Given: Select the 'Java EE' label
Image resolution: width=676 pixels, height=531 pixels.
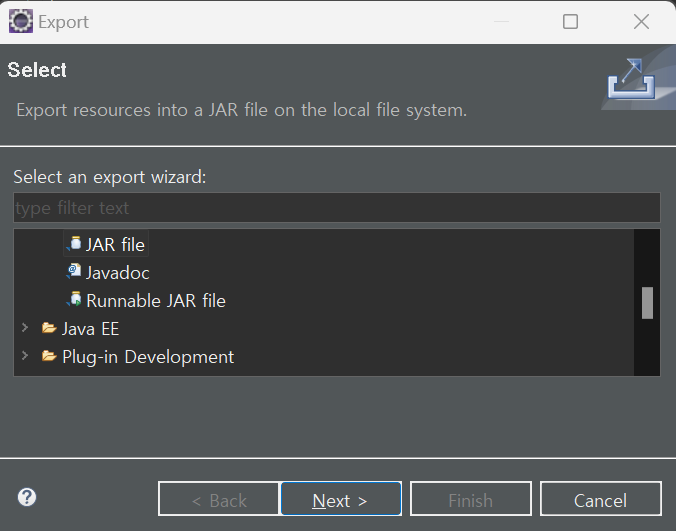Looking at the screenshot, I should click(x=91, y=329).
